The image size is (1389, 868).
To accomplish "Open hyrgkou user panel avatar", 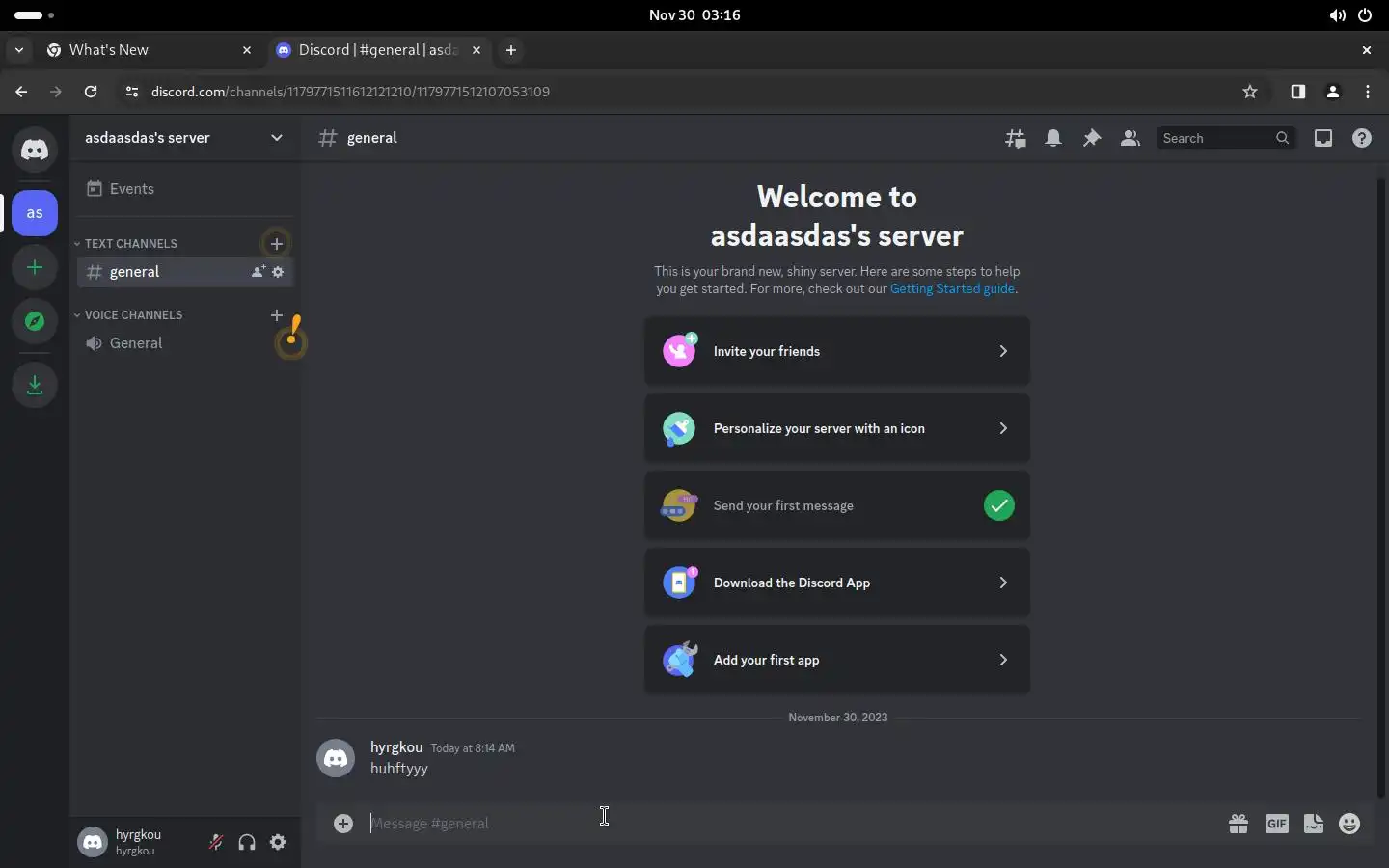I will 93,842.
